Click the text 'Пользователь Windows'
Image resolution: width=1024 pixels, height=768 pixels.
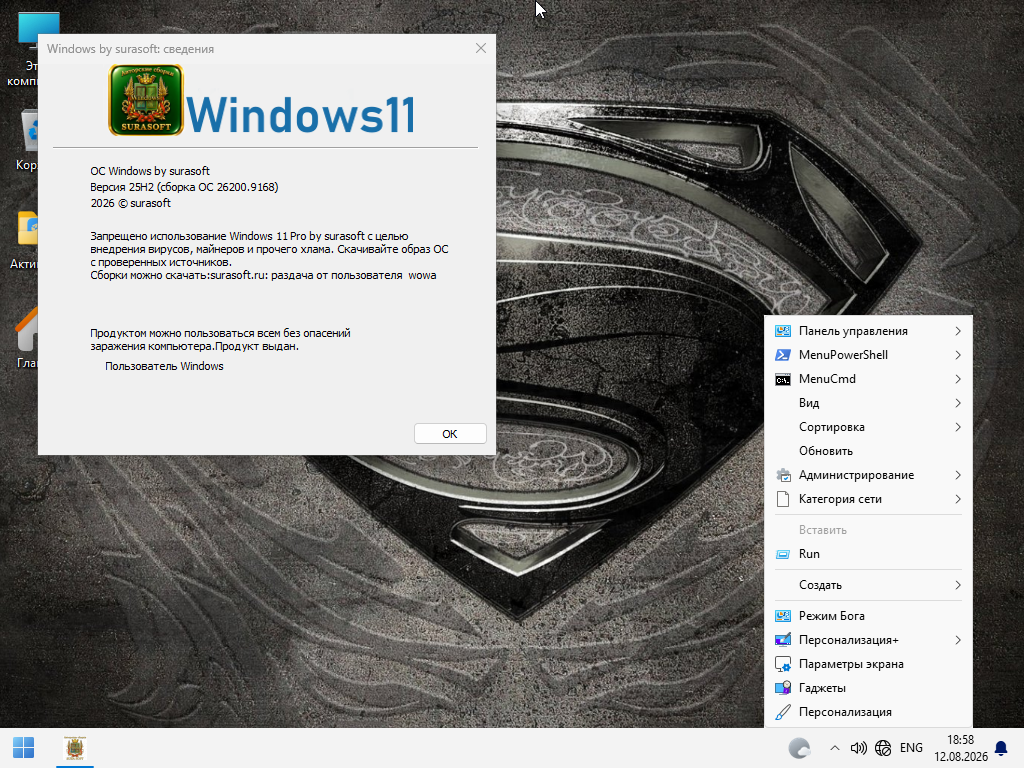164,366
